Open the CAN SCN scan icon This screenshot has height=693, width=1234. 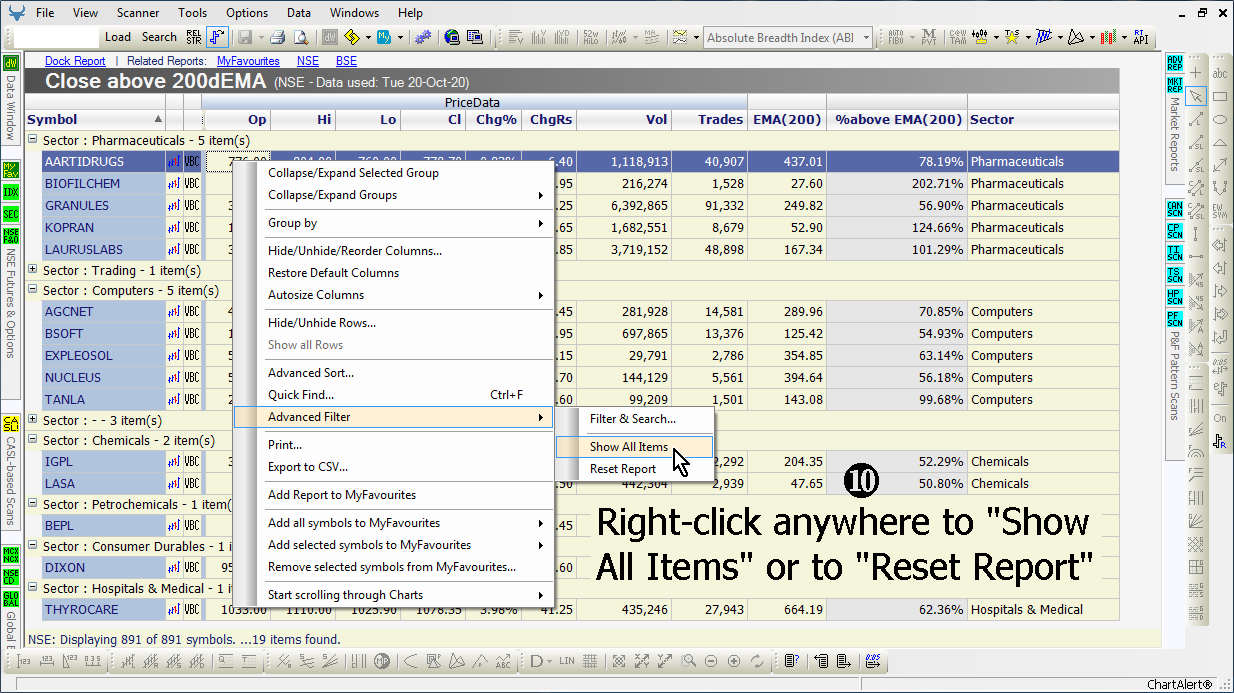(x=1174, y=209)
